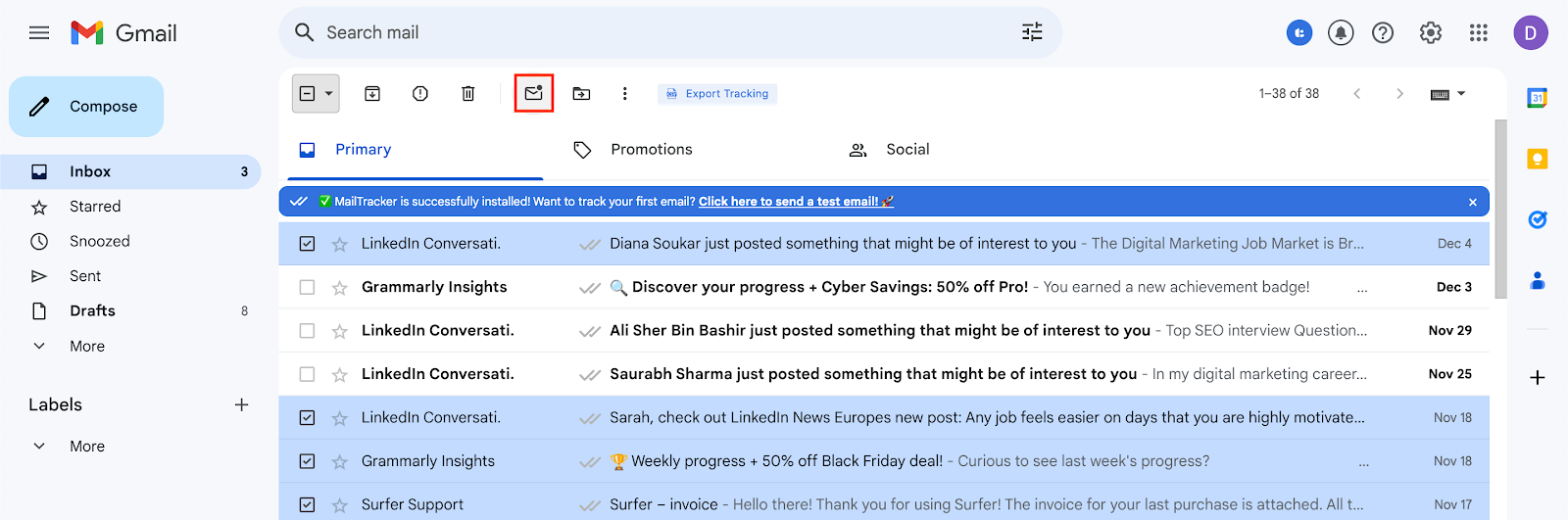Close the MailTracker installed banner
This screenshot has height=520, width=1568.
[1473, 202]
